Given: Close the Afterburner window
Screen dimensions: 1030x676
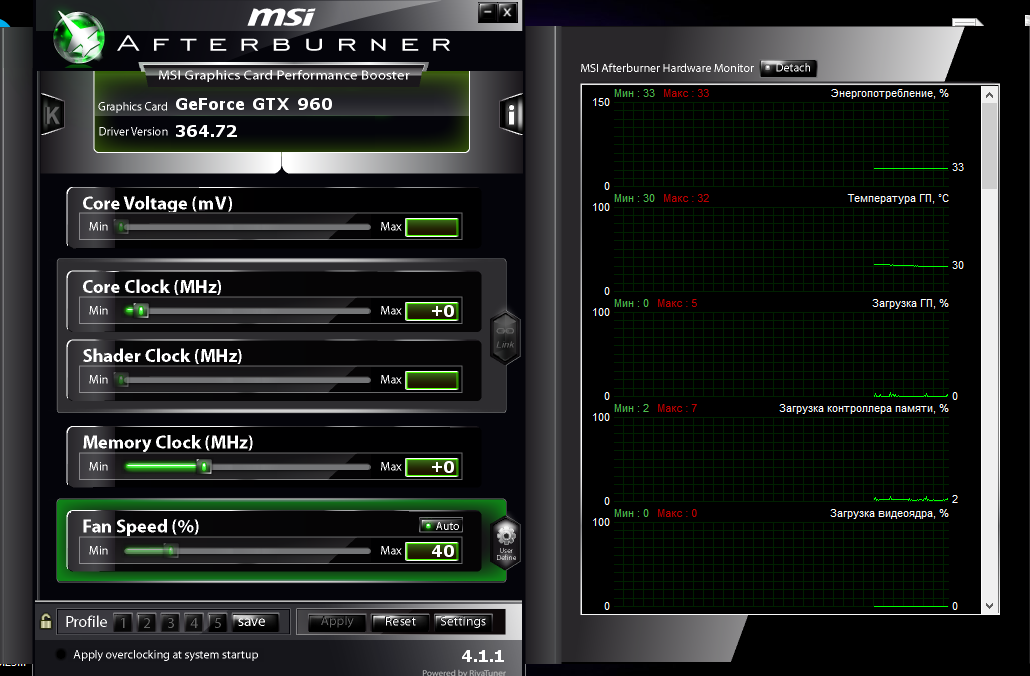Looking at the screenshot, I should [507, 12].
